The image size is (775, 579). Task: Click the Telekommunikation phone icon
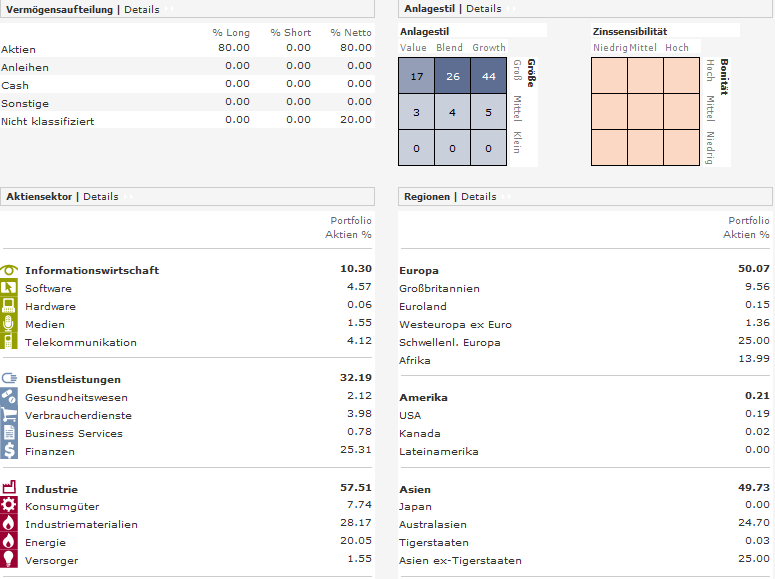(x=8, y=341)
